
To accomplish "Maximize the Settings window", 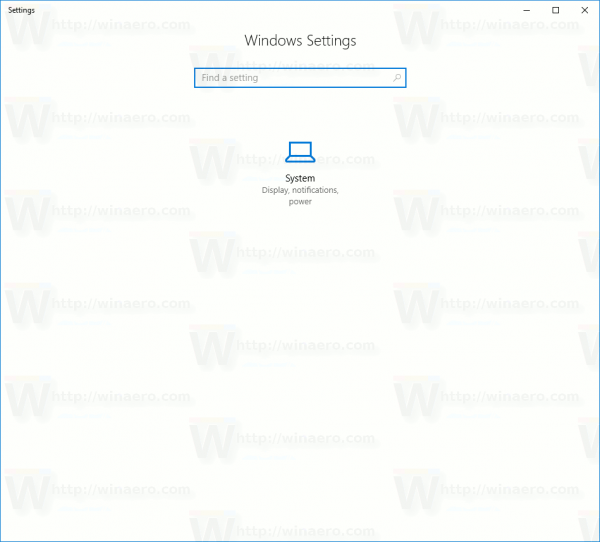I will pos(556,10).
